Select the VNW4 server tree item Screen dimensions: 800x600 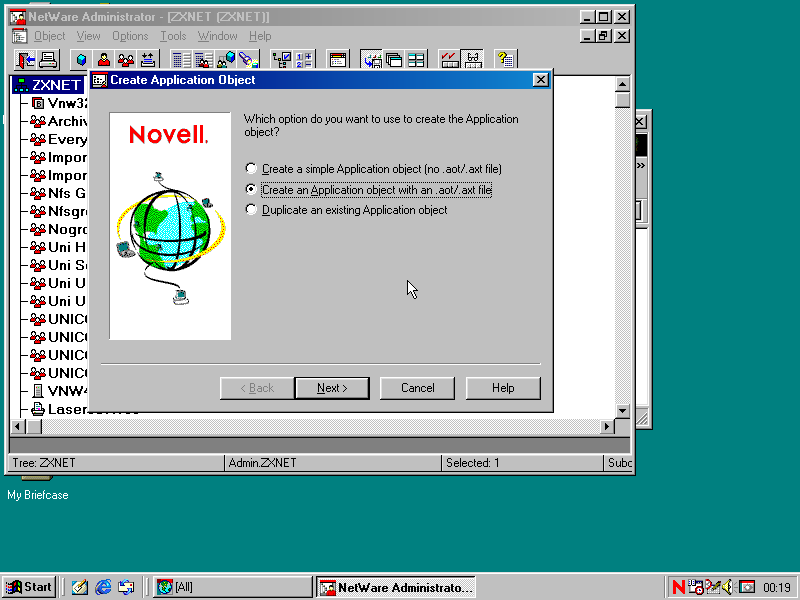point(59,391)
